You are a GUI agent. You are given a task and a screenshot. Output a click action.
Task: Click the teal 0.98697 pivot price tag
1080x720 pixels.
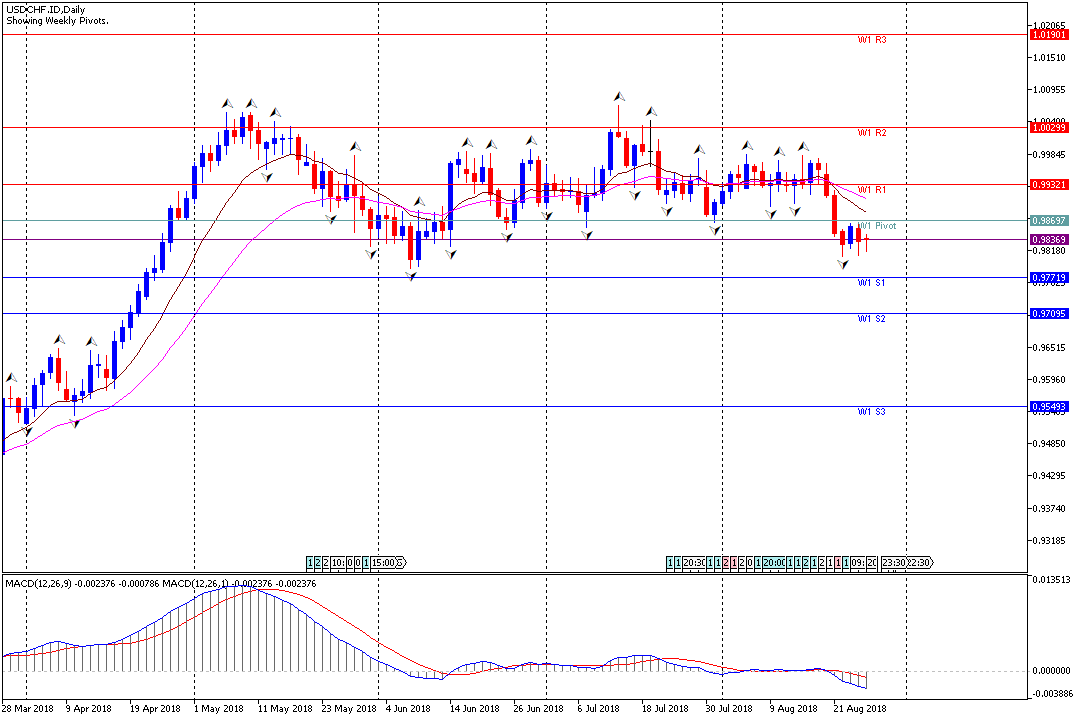pos(1049,220)
